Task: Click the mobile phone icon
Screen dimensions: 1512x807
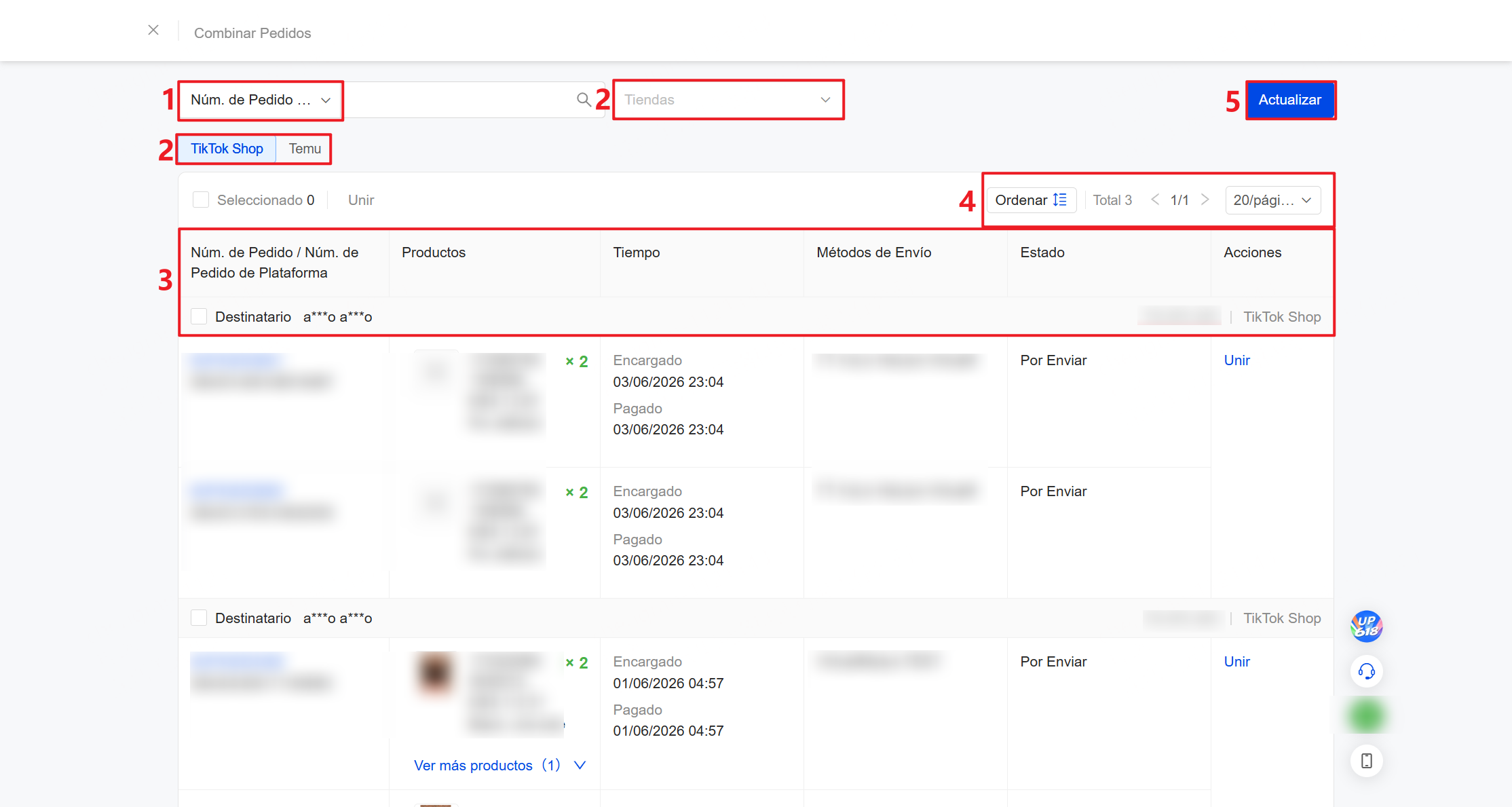Action: 1367,761
